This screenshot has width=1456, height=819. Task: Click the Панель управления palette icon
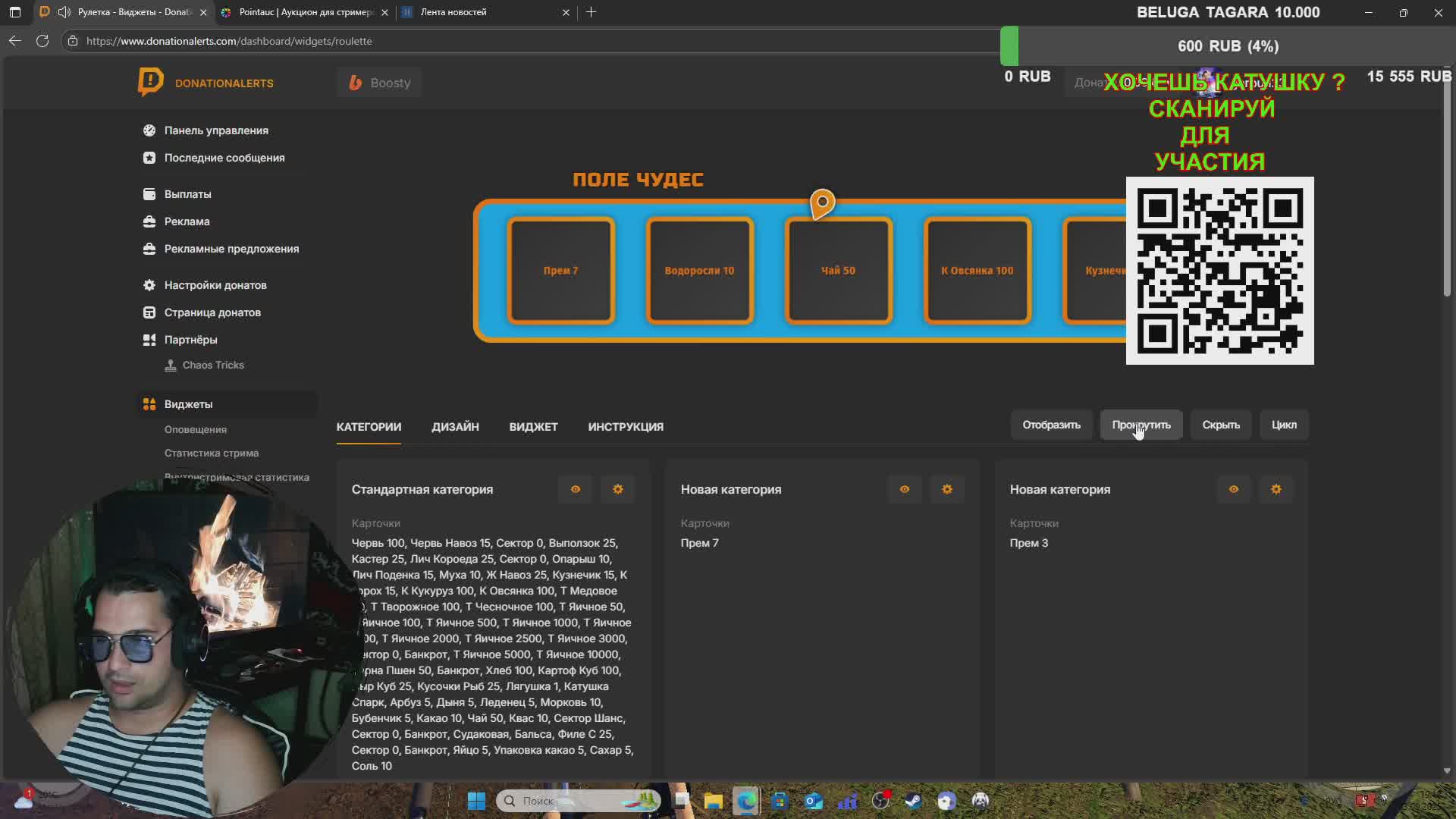click(x=149, y=130)
